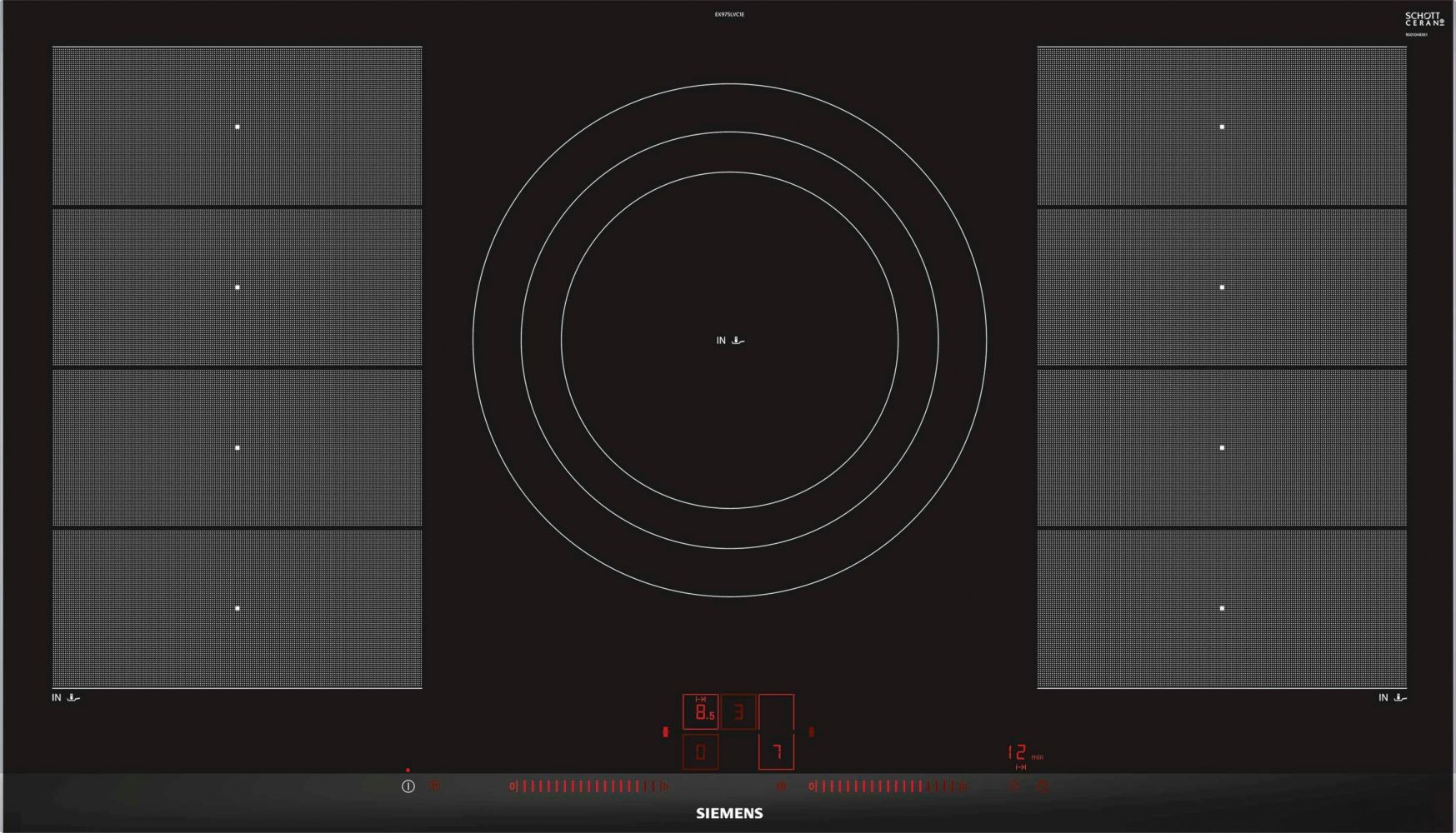Tap the 12 min timer display
This screenshot has height=833, width=1456.
click(x=1018, y=753)
